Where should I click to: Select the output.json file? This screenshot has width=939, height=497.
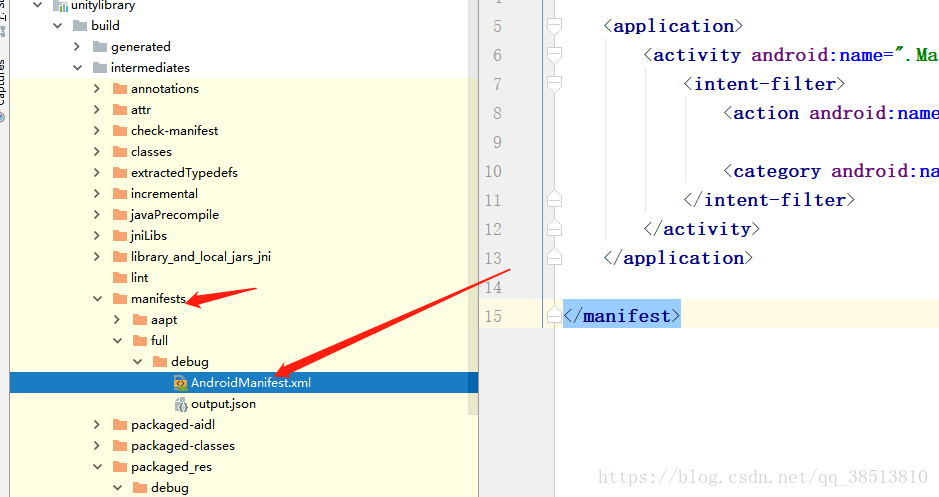point(223,404)
